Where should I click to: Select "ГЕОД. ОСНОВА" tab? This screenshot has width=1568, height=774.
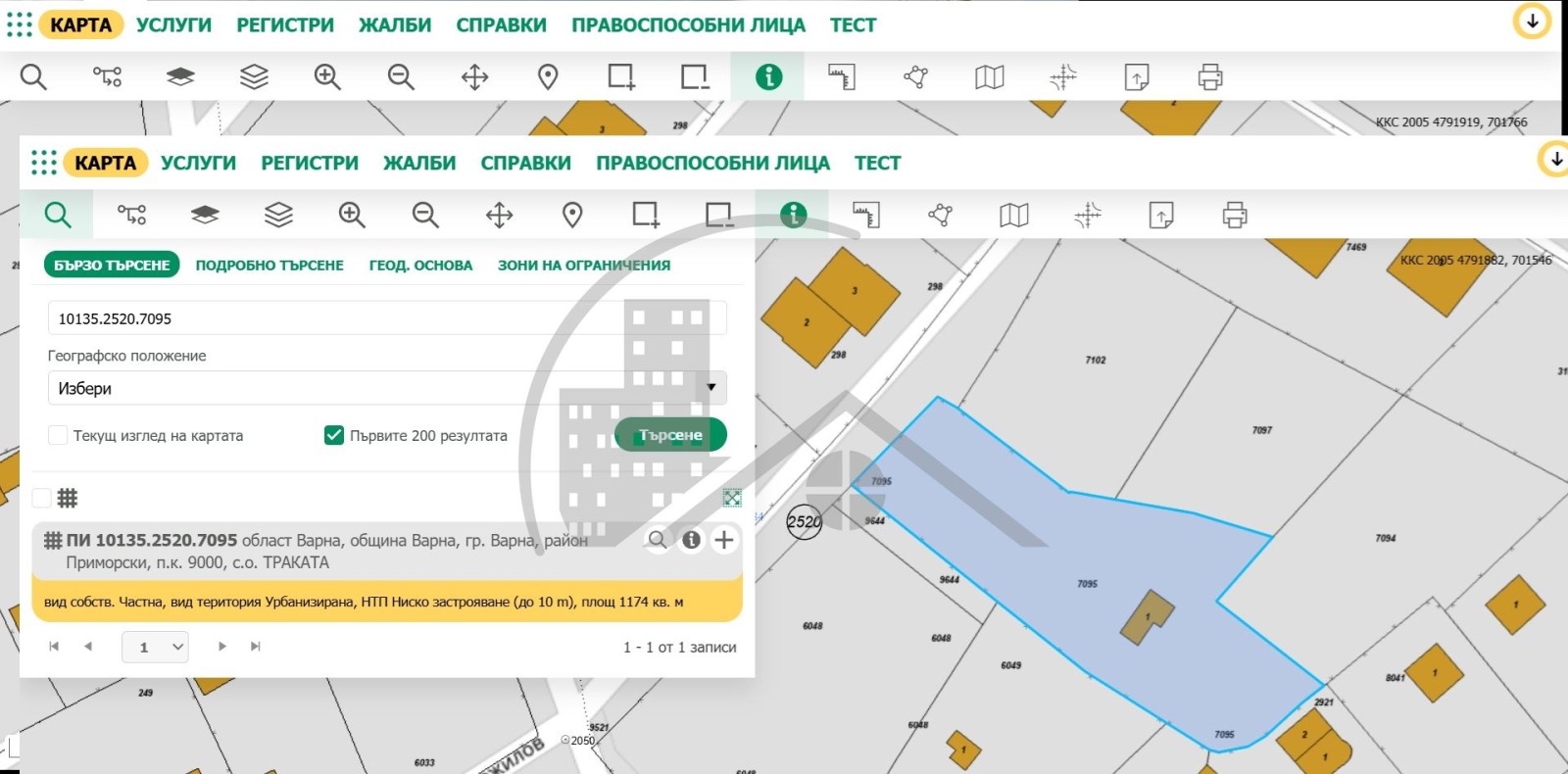pyautogui.click(x=420, y=266)
